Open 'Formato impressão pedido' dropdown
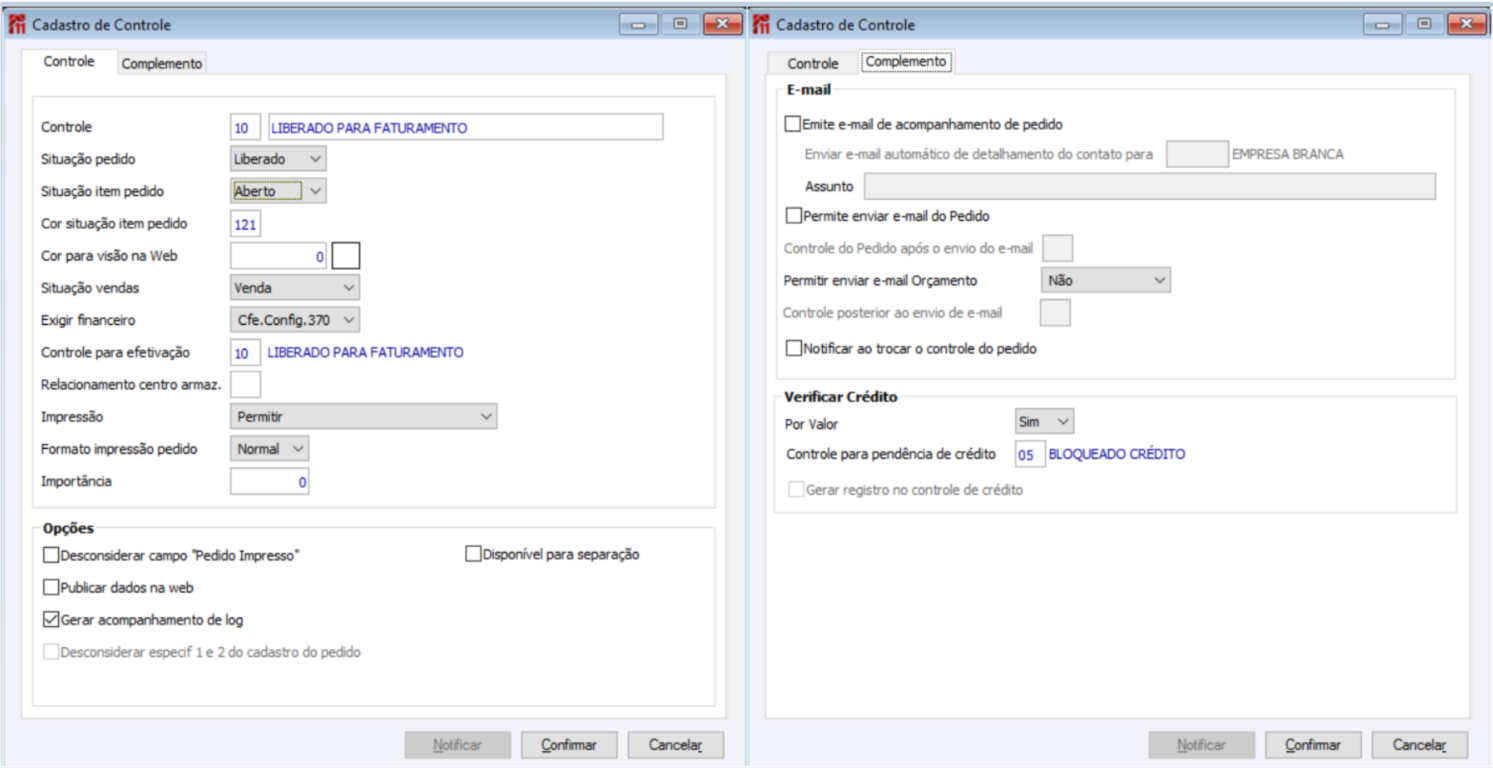The height and width of the screenshot is (768, 1493). 270,449
